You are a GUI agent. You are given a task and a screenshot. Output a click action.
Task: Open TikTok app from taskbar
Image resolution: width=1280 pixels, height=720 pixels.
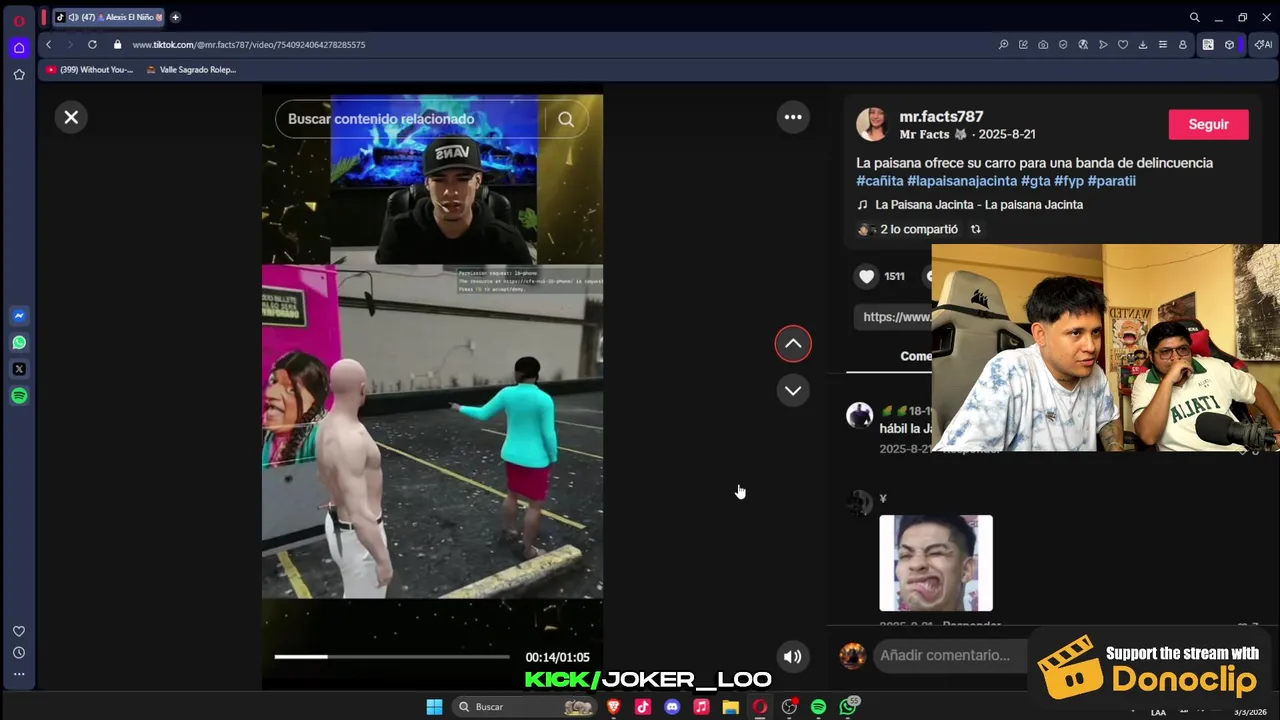pos(643,707)
